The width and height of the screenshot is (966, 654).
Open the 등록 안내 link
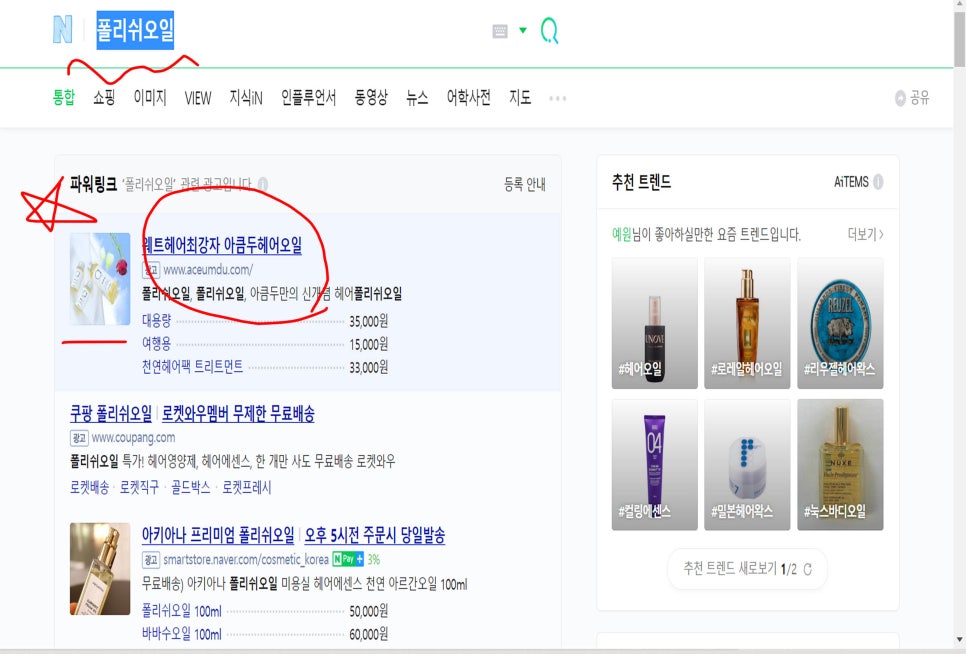tap(524, 184)
